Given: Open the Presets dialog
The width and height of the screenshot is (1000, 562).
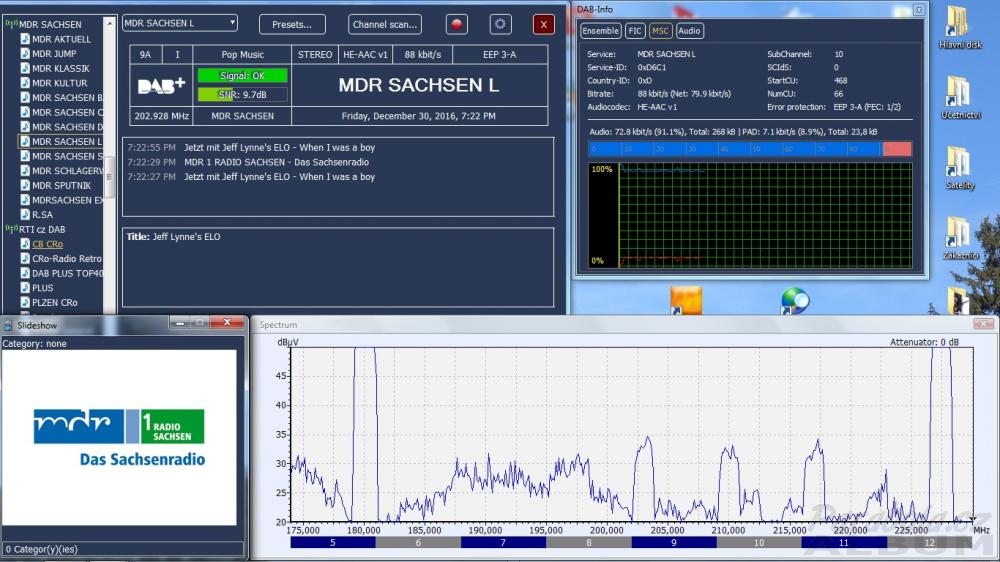Looking at the screenshot, I should 292,24.
